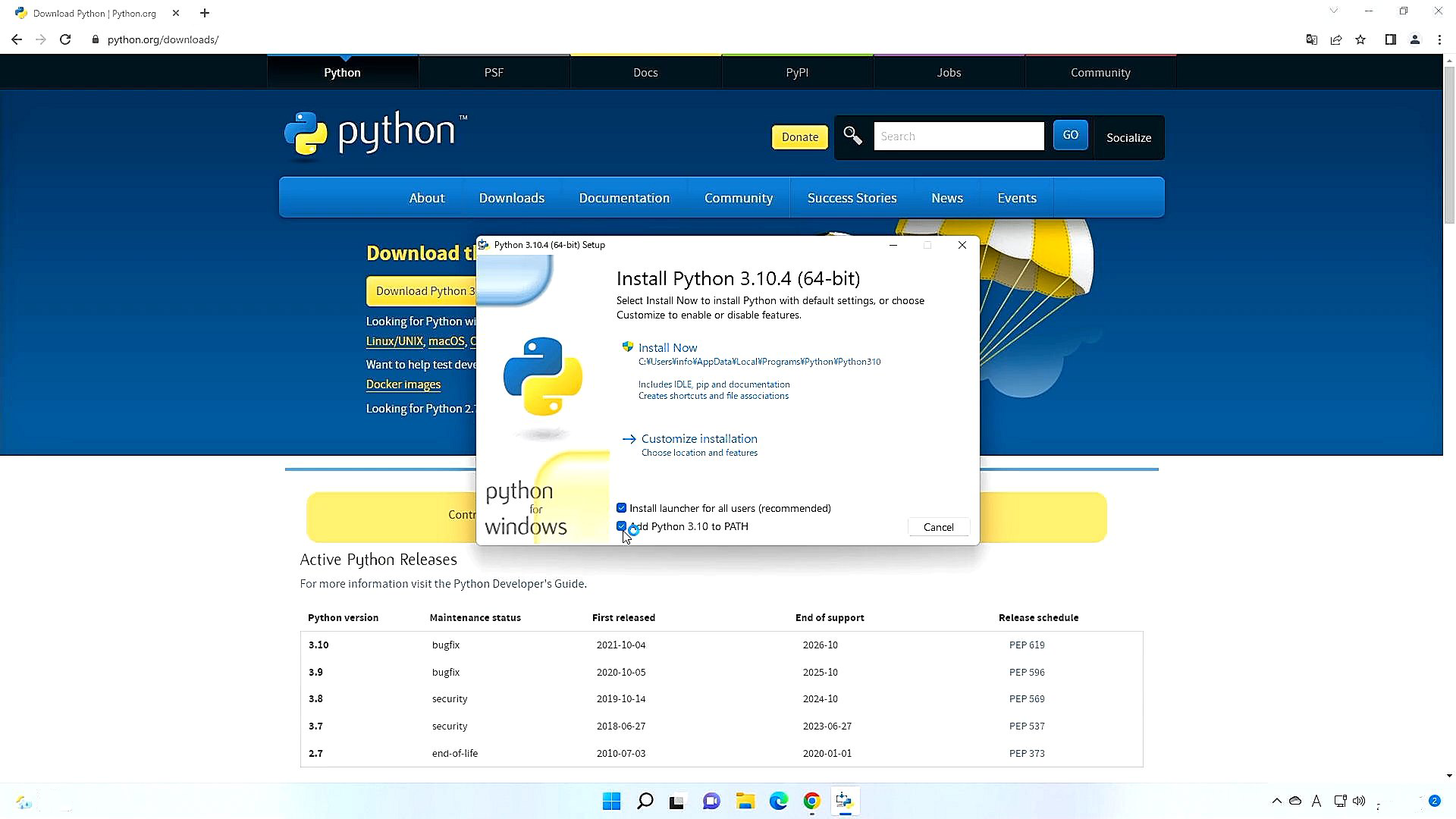Screen dimensions: 1456x819
Task: Switch to the PyPI tab in the top bar
Action: 797,72
